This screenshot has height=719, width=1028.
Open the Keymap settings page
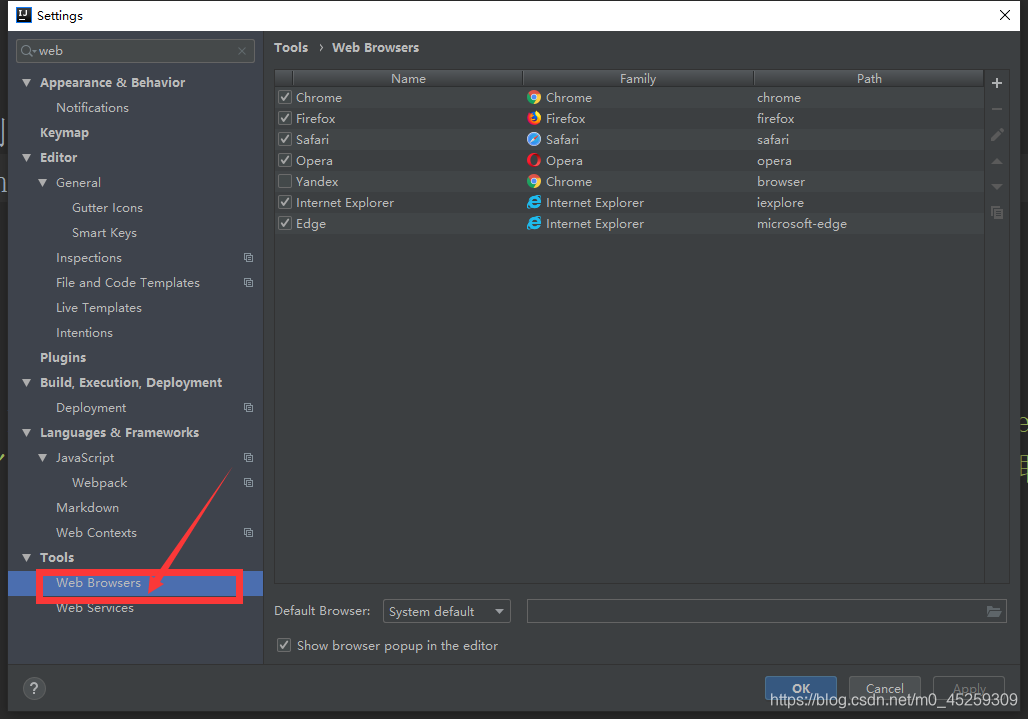[x=64, y=132]
